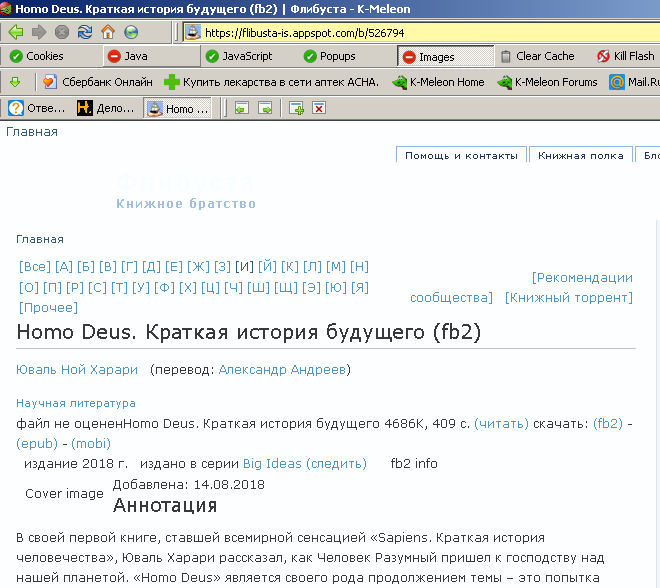660x588 pixels.
Task: Click the Back navigation arrow
Action: [16, 32]
